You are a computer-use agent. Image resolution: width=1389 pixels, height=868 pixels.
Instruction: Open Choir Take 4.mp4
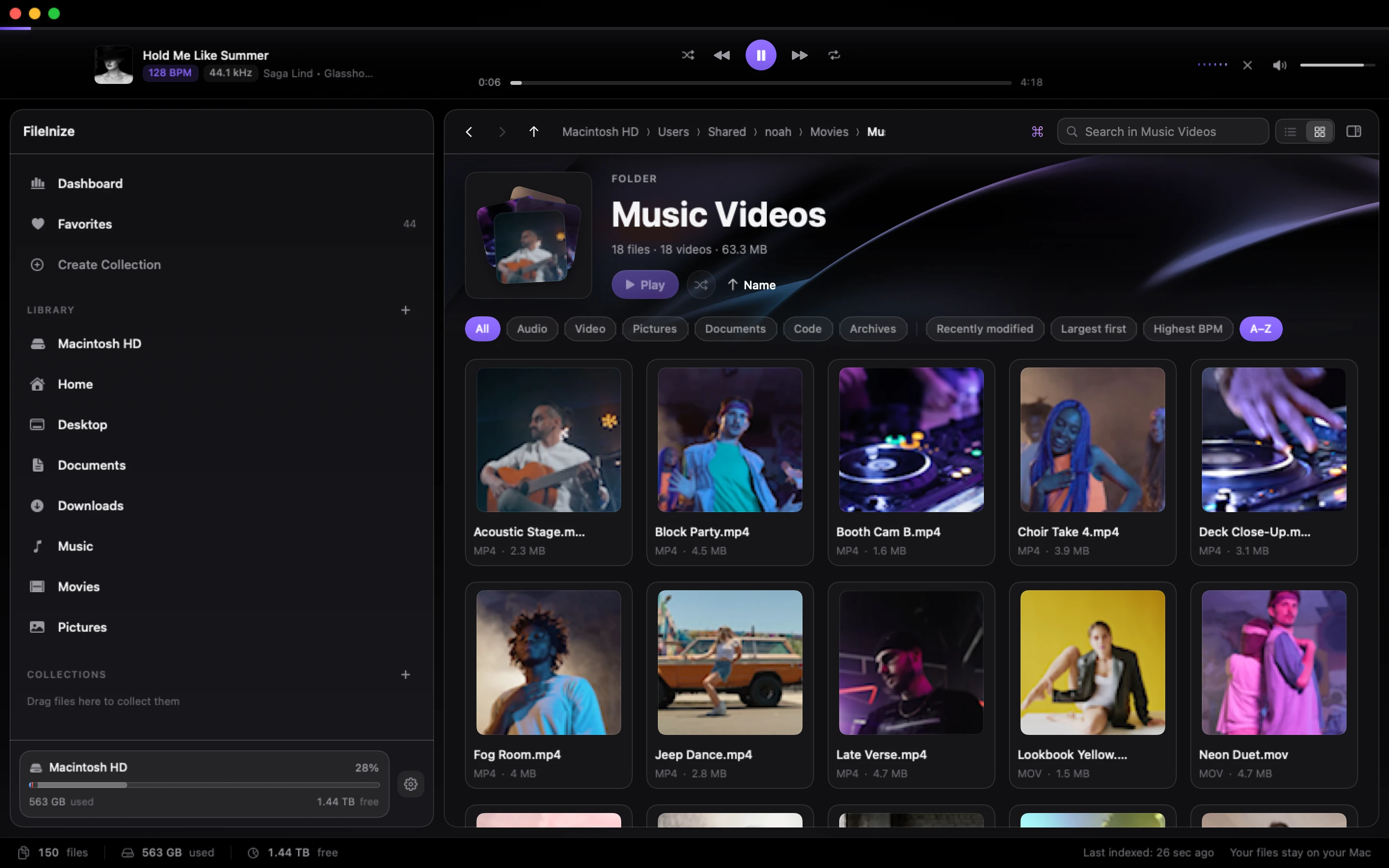[1093, 463]
